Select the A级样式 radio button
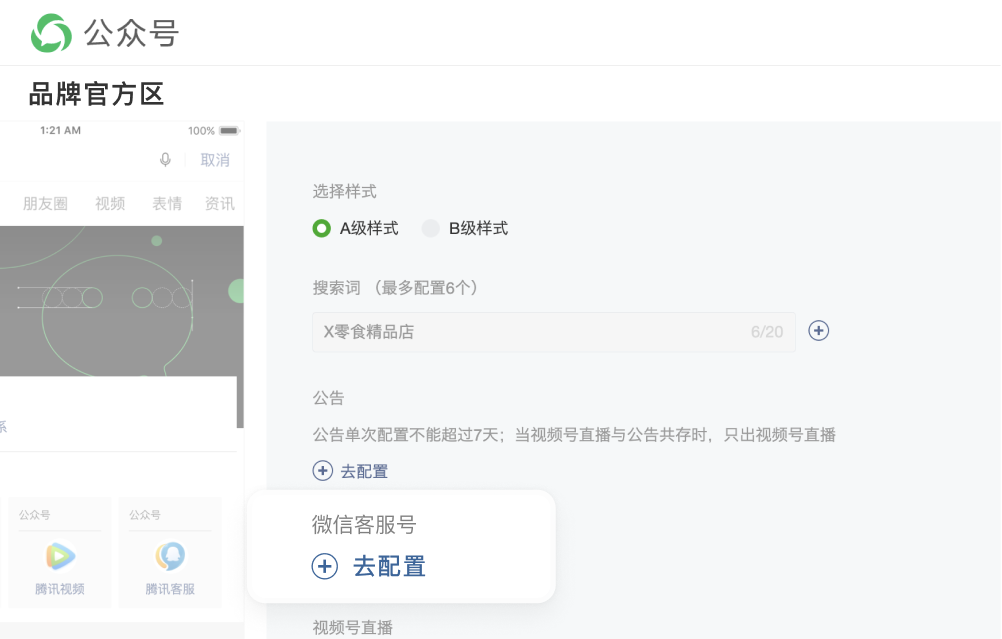1002x639 pixels. click(x=320, y=228)
